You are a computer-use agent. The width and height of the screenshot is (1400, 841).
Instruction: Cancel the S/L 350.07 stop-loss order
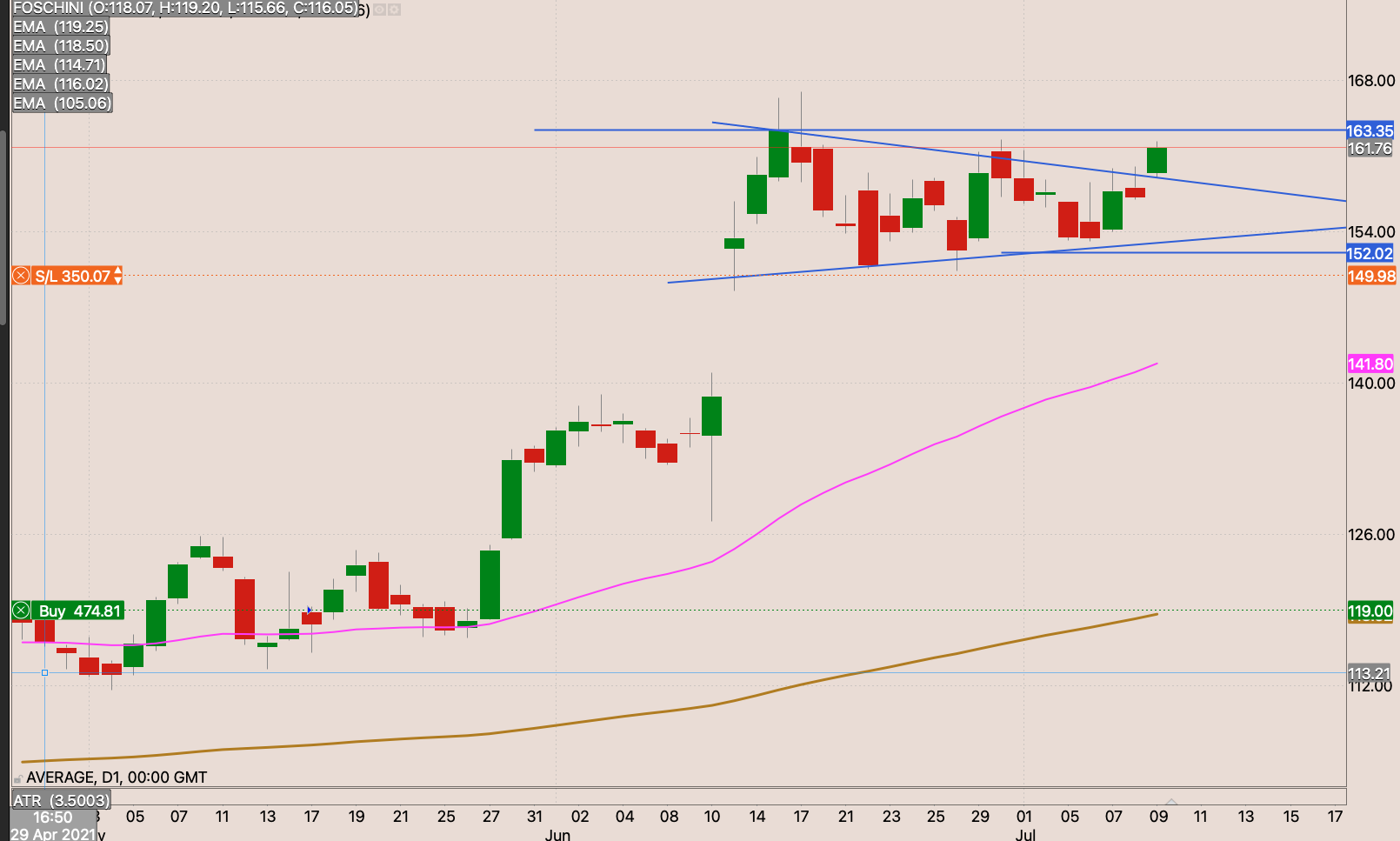click(x=21, y=276)
